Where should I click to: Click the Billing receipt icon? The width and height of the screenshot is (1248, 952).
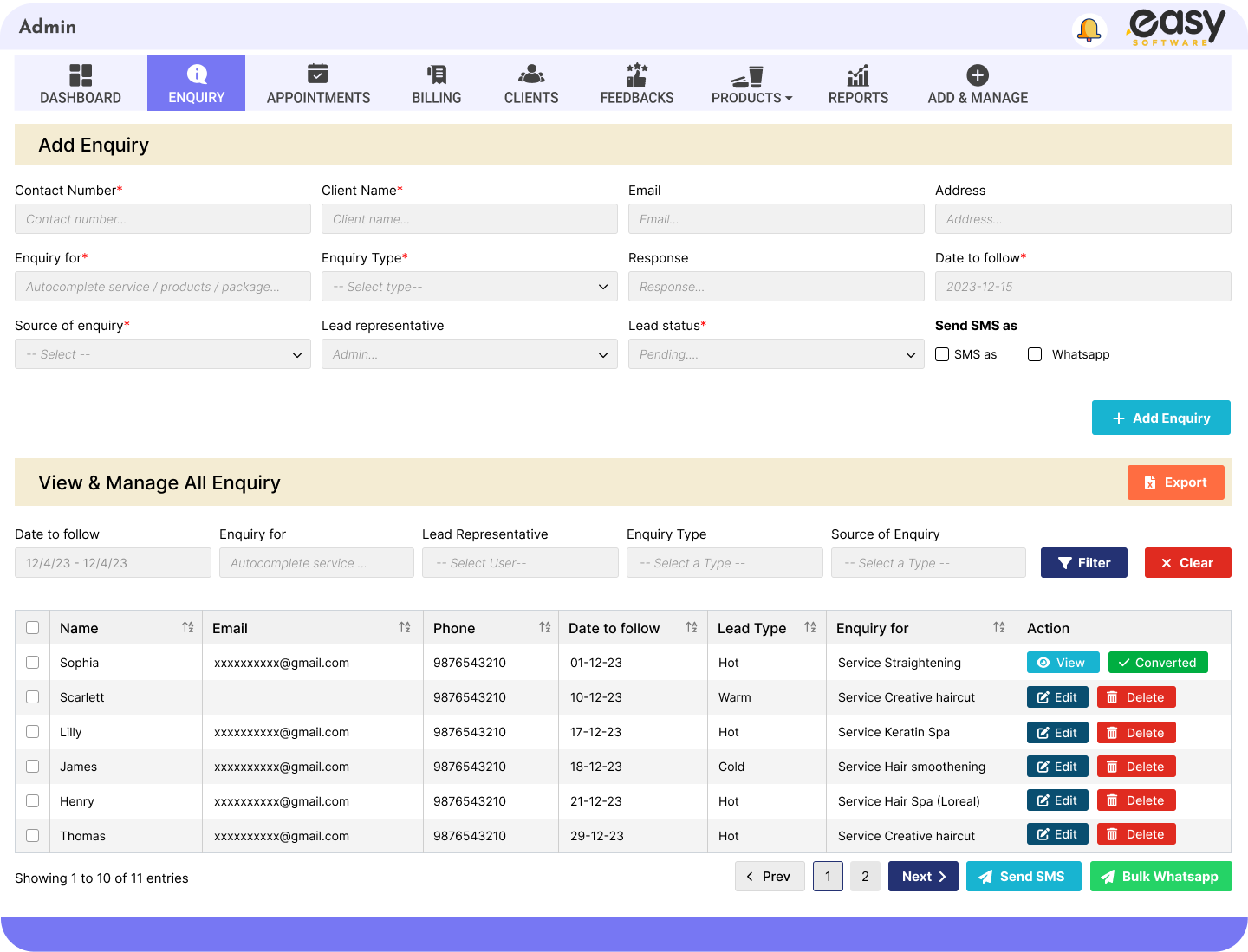437,74
